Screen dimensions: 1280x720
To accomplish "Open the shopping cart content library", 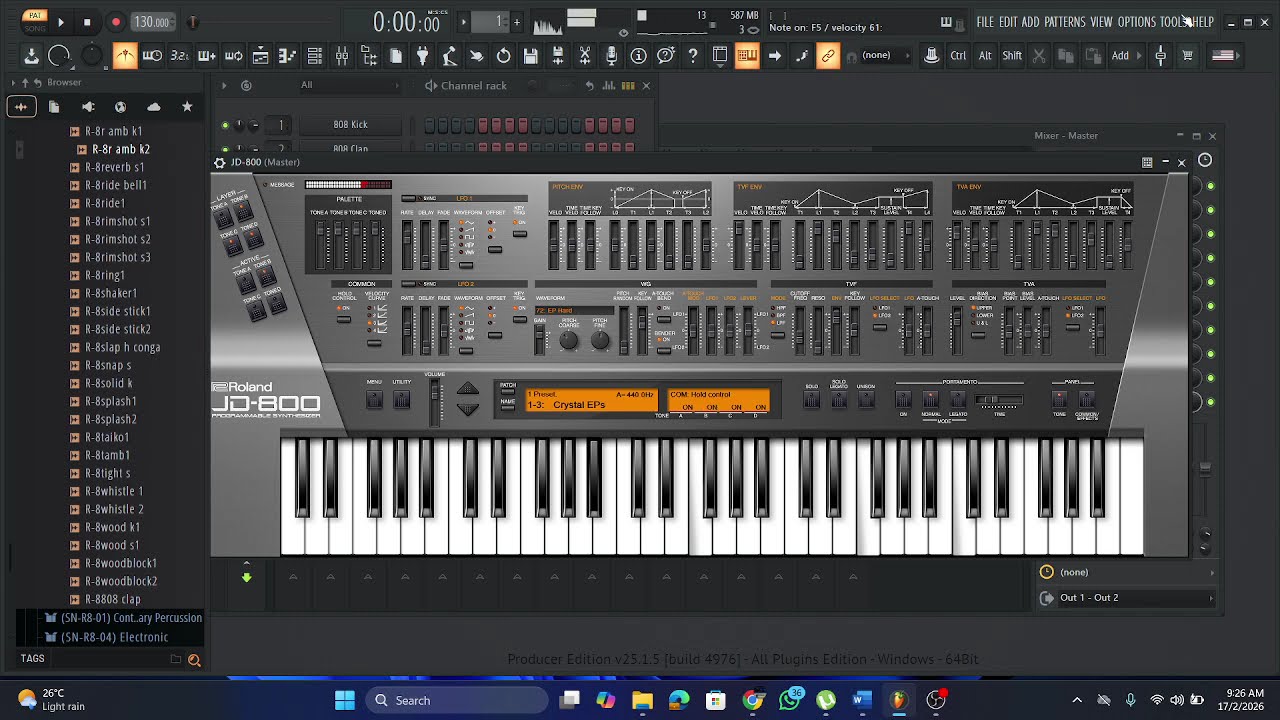I will click(1188, 56).
